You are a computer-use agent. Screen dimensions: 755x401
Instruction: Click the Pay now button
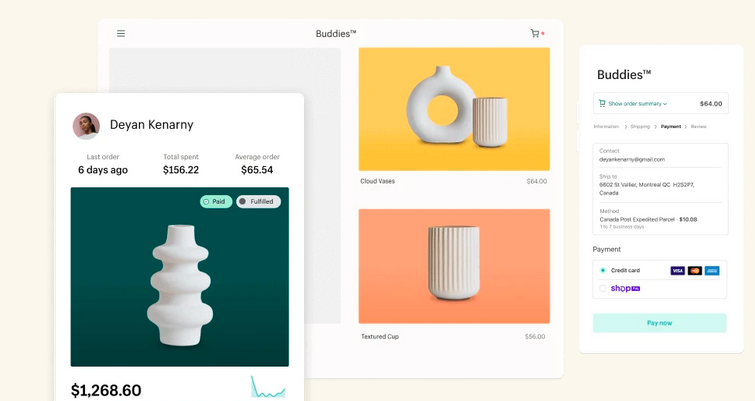[660, 323]
